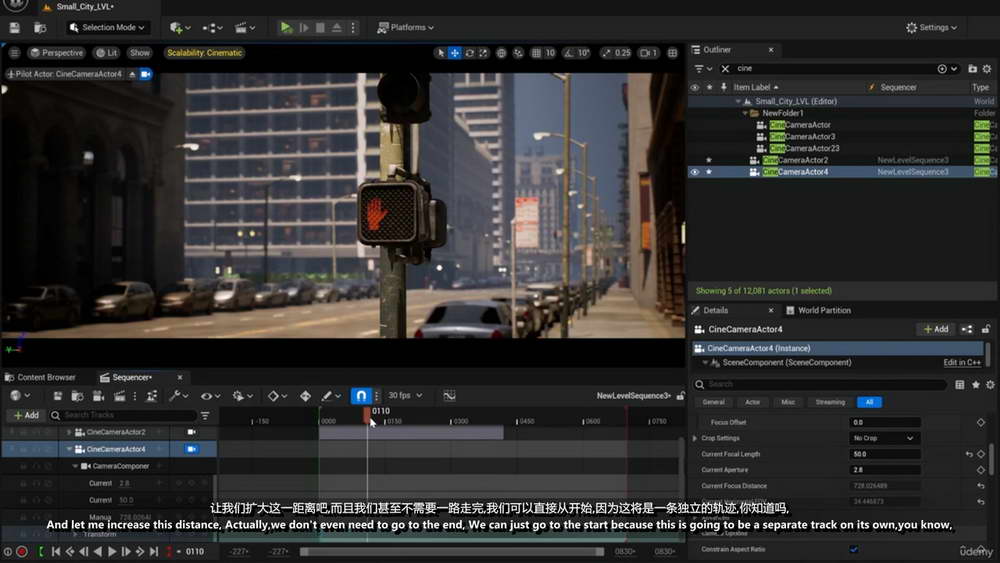The image size is (1000, 563).
Task: Toggle world/local coordinate system globe icon
Action: (501, 53)
